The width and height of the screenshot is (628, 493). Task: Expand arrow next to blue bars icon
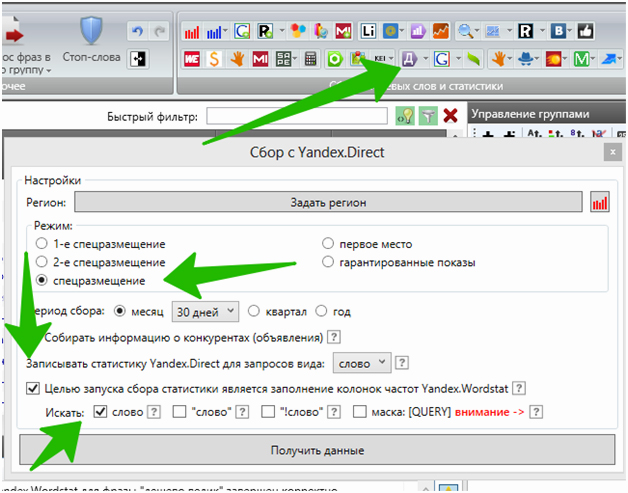coord(225,31)
